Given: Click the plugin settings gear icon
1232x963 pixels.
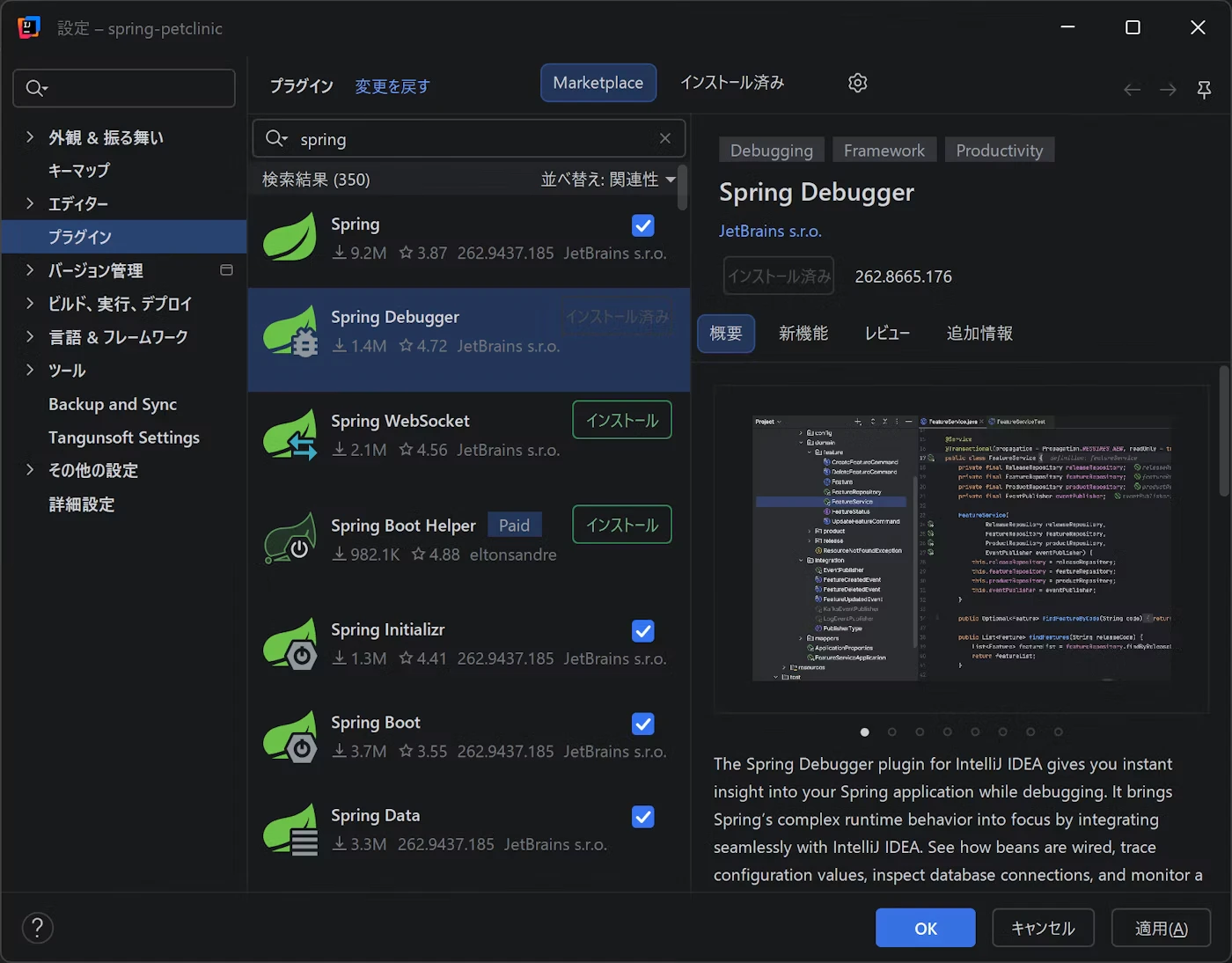Looking at the screenshot, I should (x=858, y=83).
